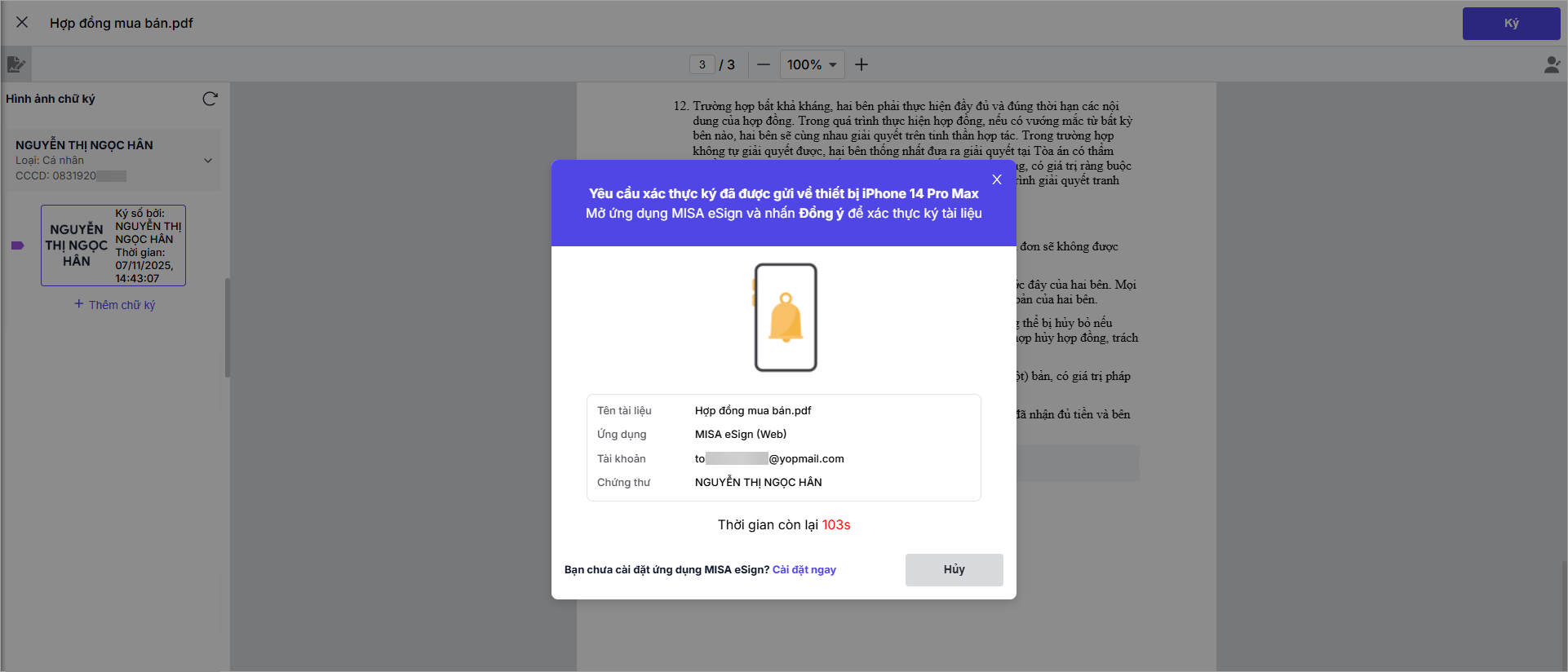Expand the certificate selector chevron

(208, 161)
